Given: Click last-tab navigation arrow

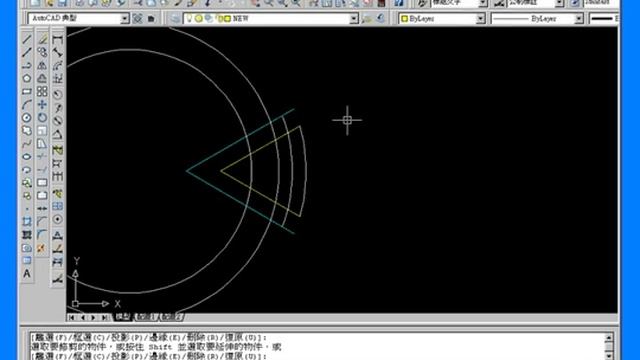Looking at the screenshot, I should [x=104, y=317].
